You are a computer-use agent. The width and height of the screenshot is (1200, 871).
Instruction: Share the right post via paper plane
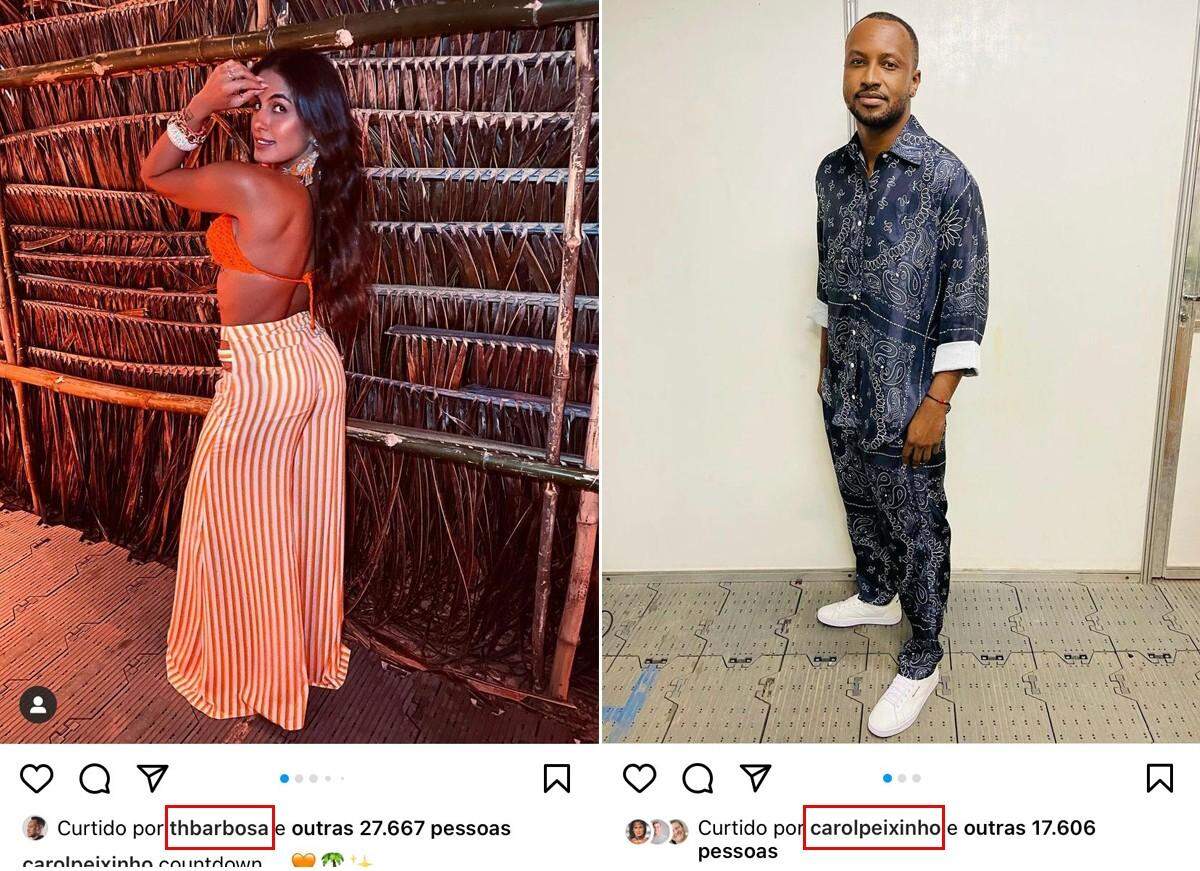point(755,777)
